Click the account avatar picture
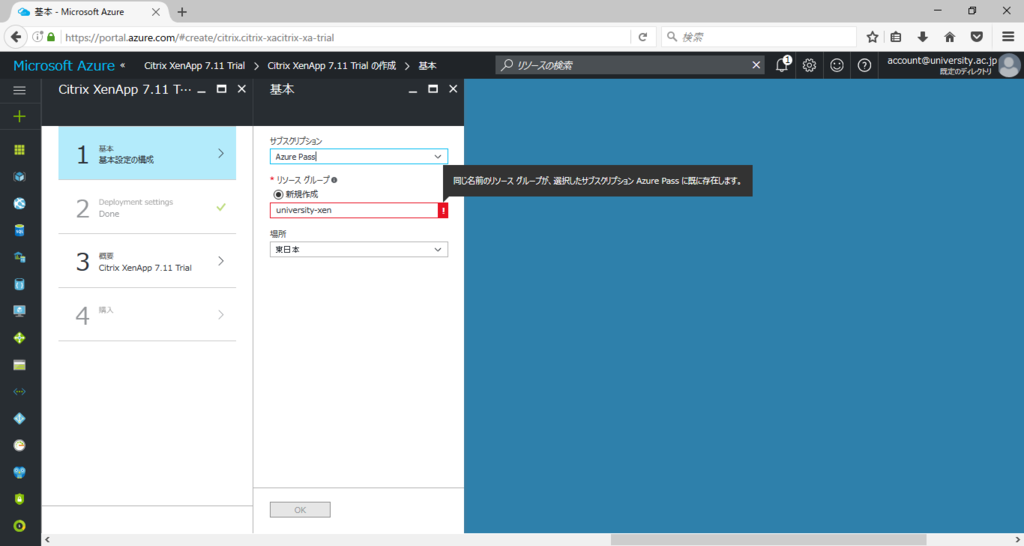The width and height of the screenshot is (1024, 546). coord(1009,65)
